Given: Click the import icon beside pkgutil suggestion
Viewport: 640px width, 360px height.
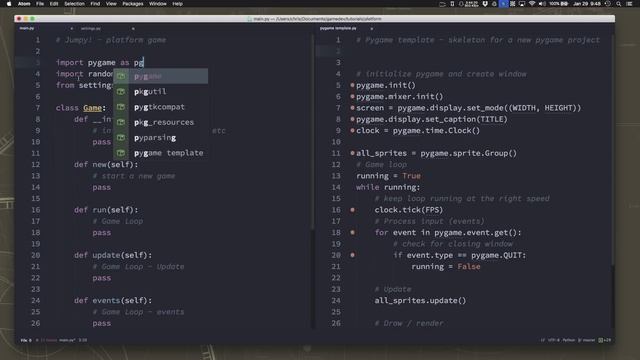Looking at the screenshot, I should (x=121, y=91).
